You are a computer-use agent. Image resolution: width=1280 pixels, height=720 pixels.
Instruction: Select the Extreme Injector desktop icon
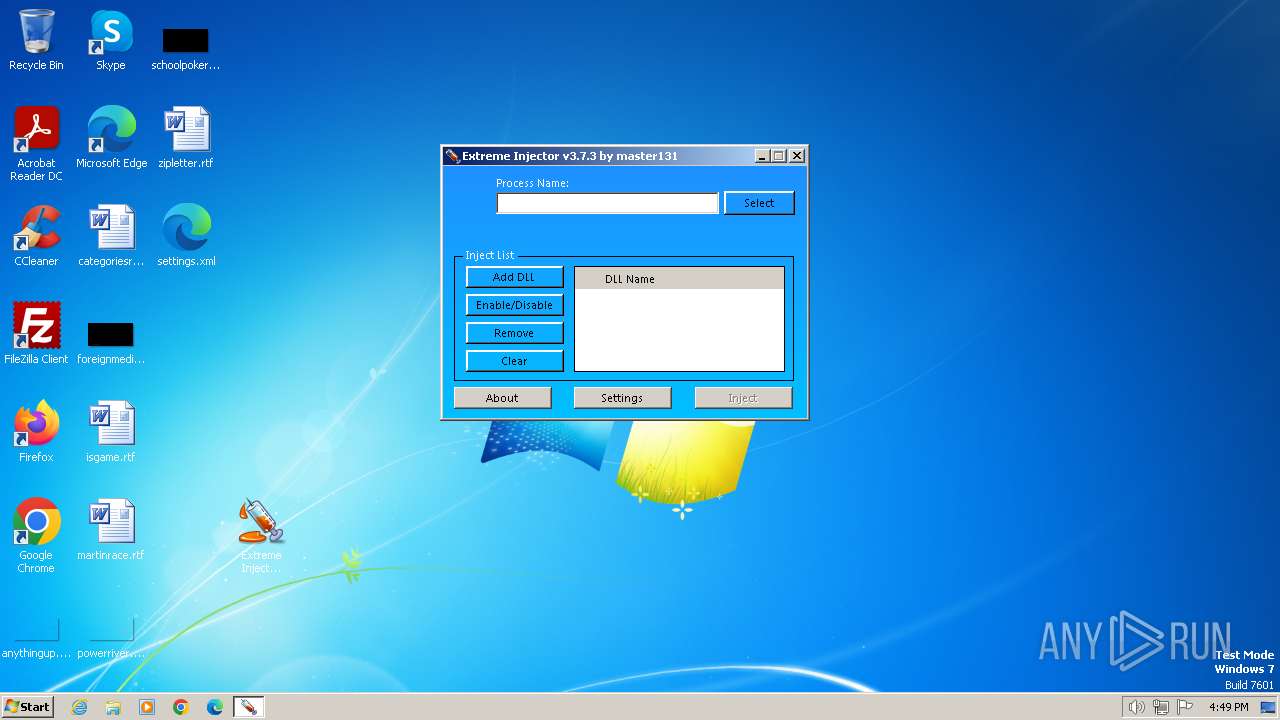point(261,536)
